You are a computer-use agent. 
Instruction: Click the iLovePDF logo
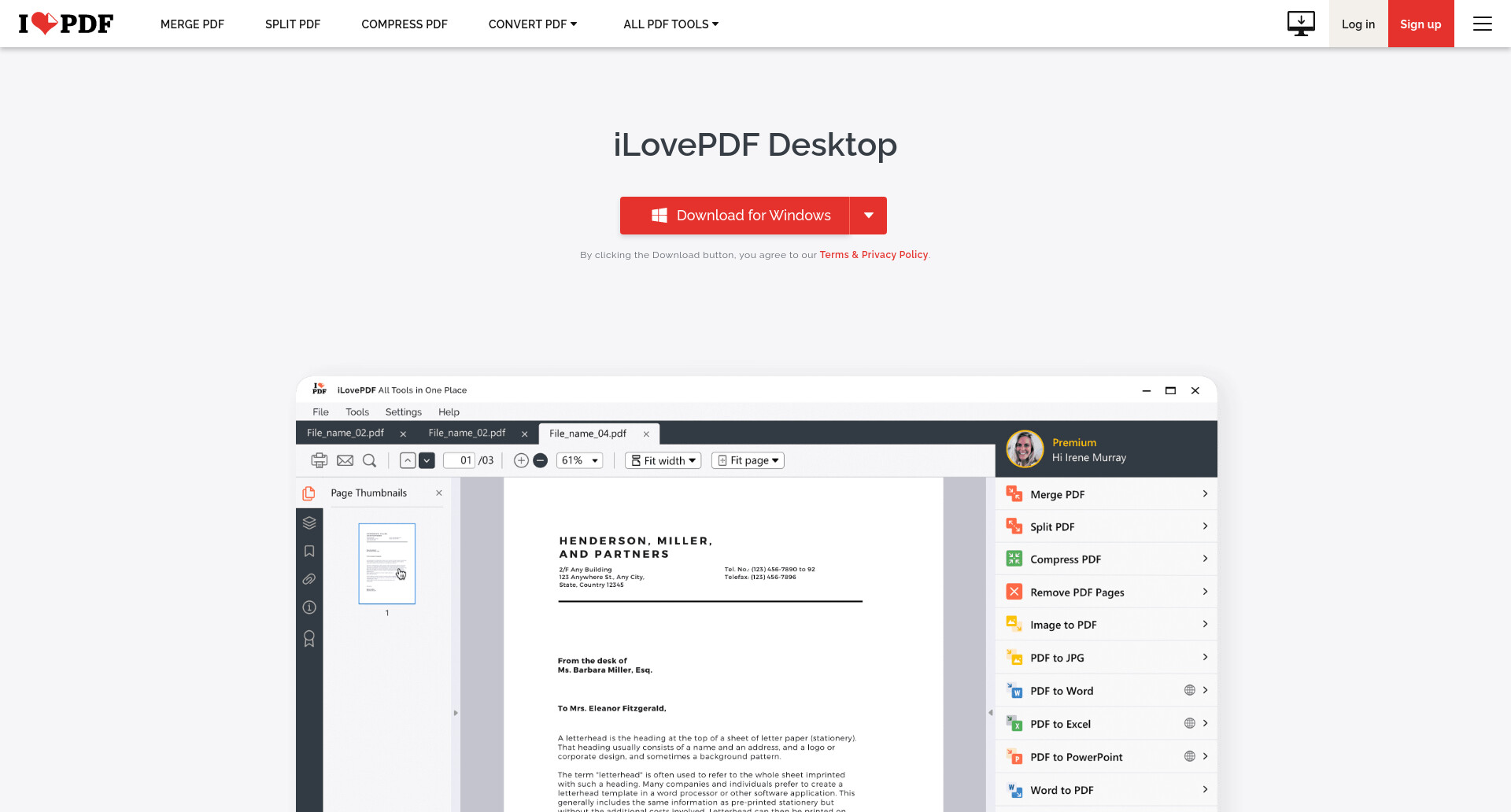click(x=66, y=24)
